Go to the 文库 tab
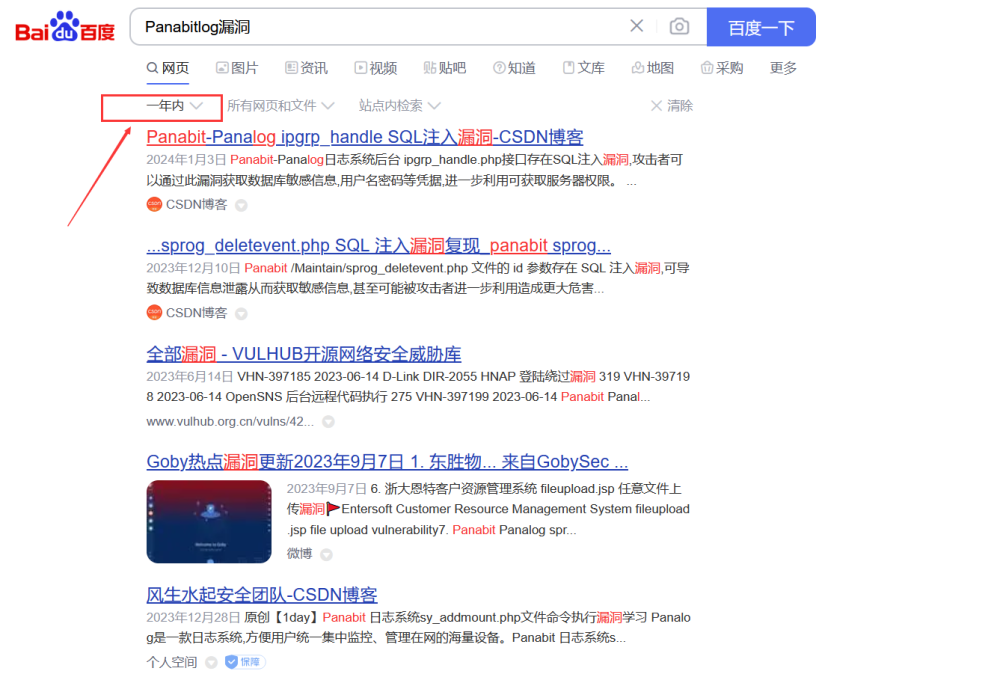 (x=584, y=68)
